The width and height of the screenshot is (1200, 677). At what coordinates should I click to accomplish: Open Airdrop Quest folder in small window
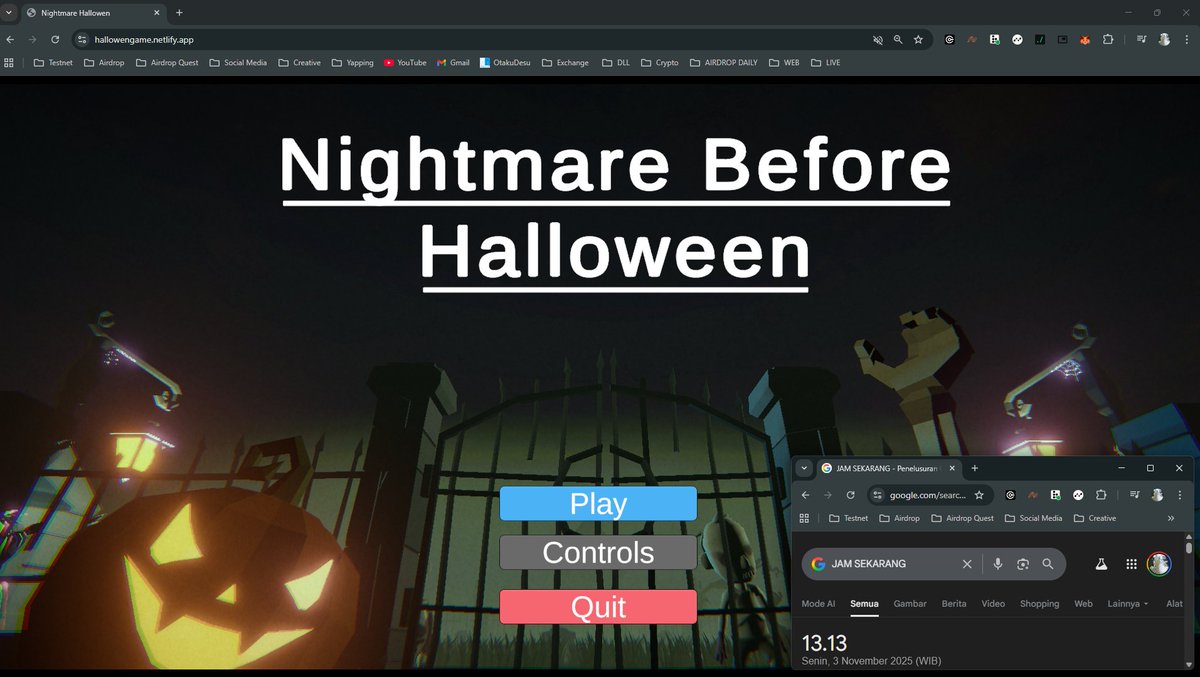click(x=962, y=518)
